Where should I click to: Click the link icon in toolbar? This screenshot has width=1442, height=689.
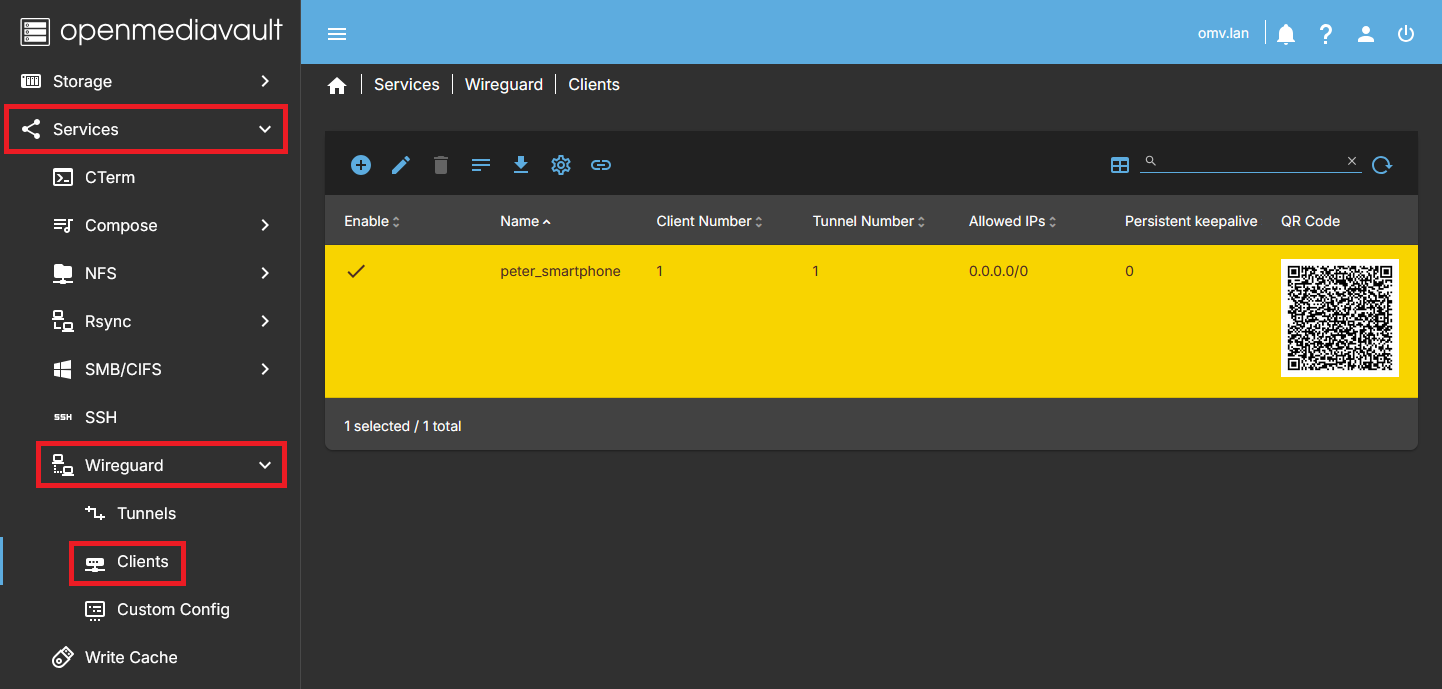coord(601,165)
